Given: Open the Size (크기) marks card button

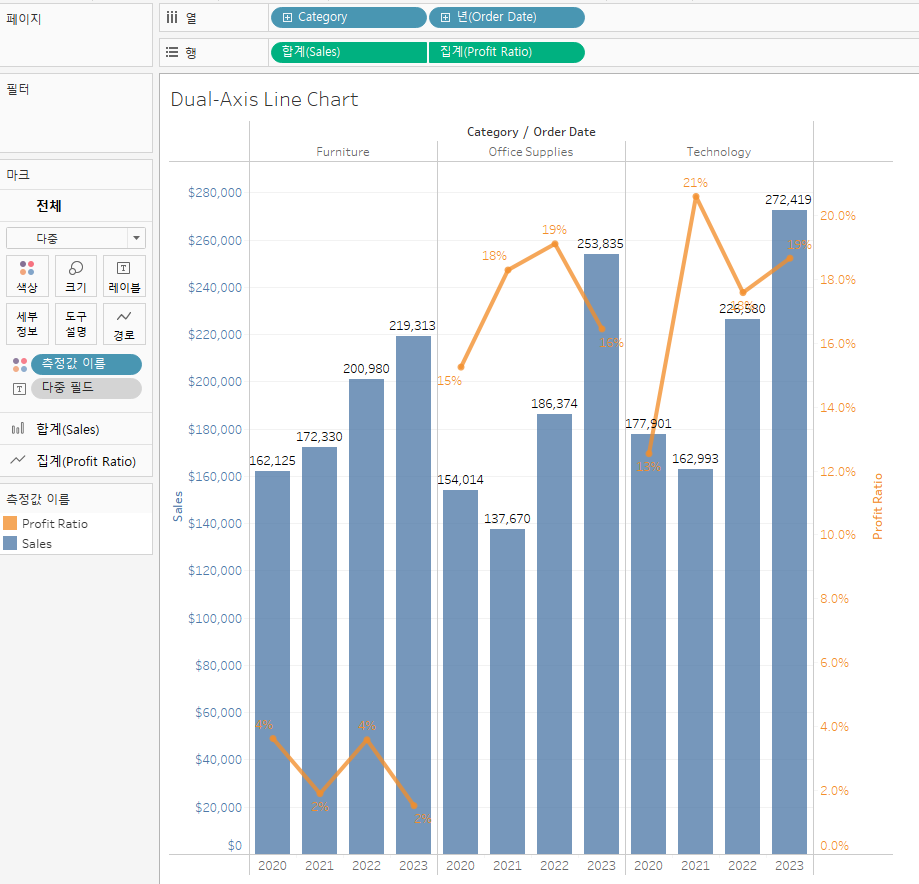Looking at the screenshot, I should (x=76, y=276).
